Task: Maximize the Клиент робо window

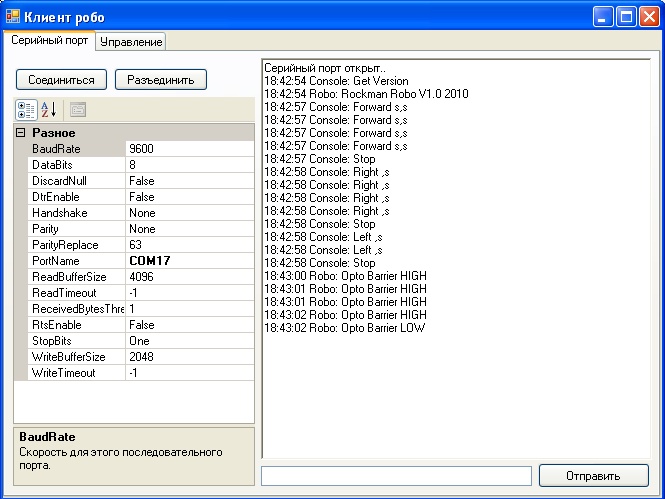Action: (626, 17)
